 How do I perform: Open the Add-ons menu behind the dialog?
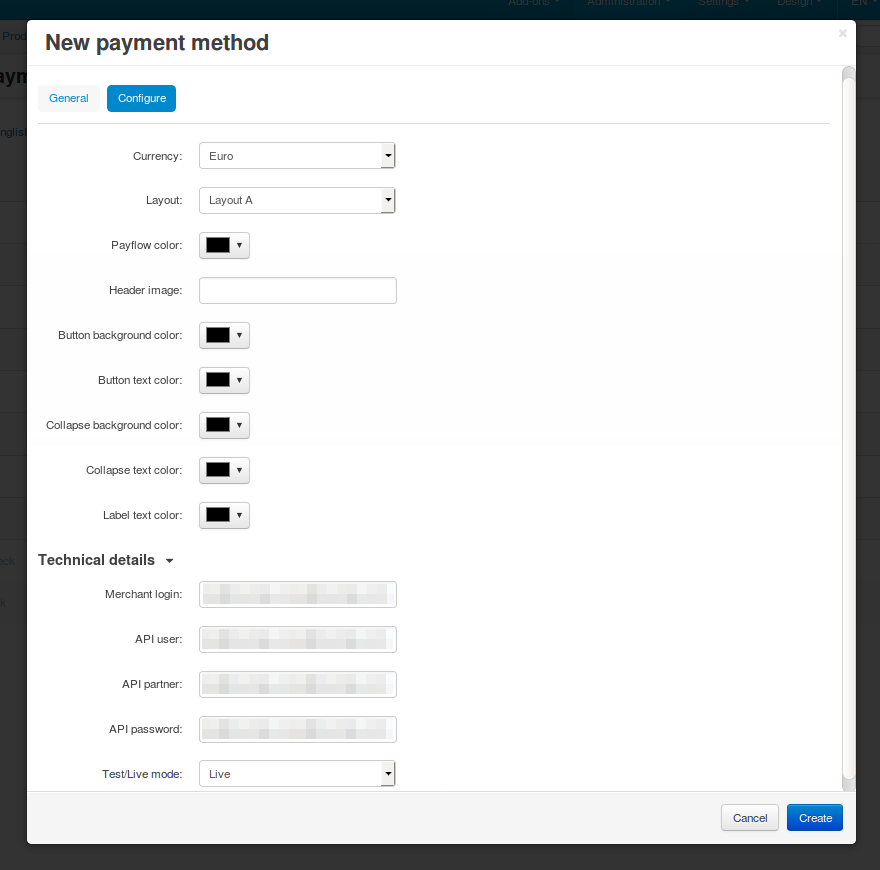point(534,3)
